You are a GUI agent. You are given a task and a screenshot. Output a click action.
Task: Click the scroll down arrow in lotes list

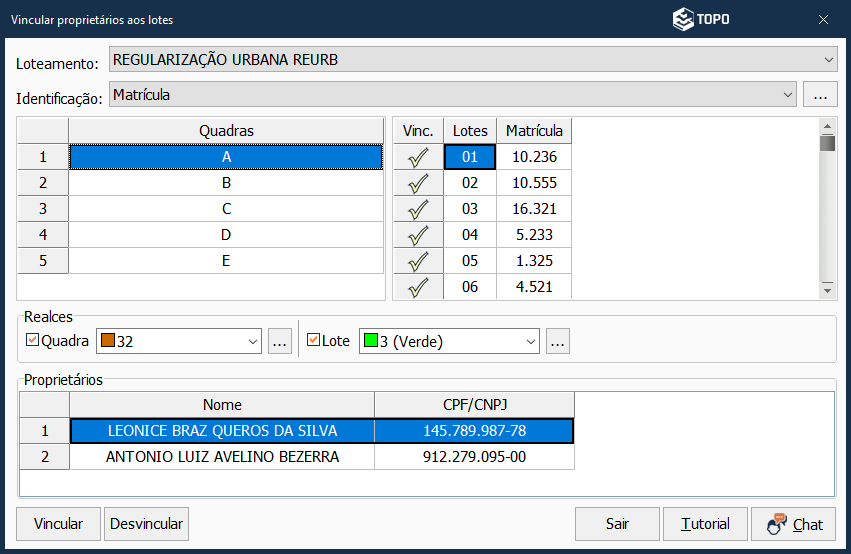[x=827, y=289]
